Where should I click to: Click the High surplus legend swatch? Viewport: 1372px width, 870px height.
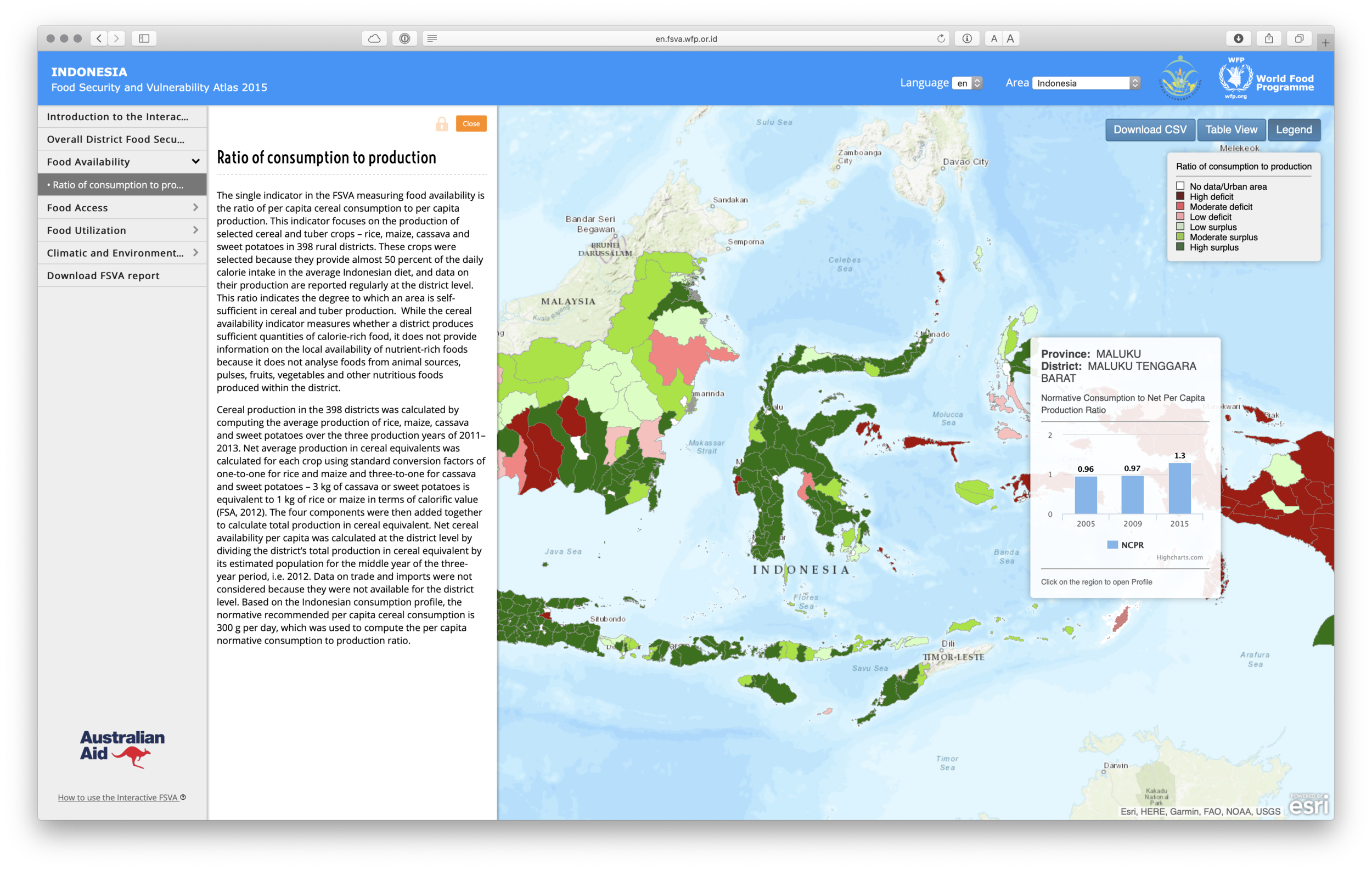(1180, 247)
